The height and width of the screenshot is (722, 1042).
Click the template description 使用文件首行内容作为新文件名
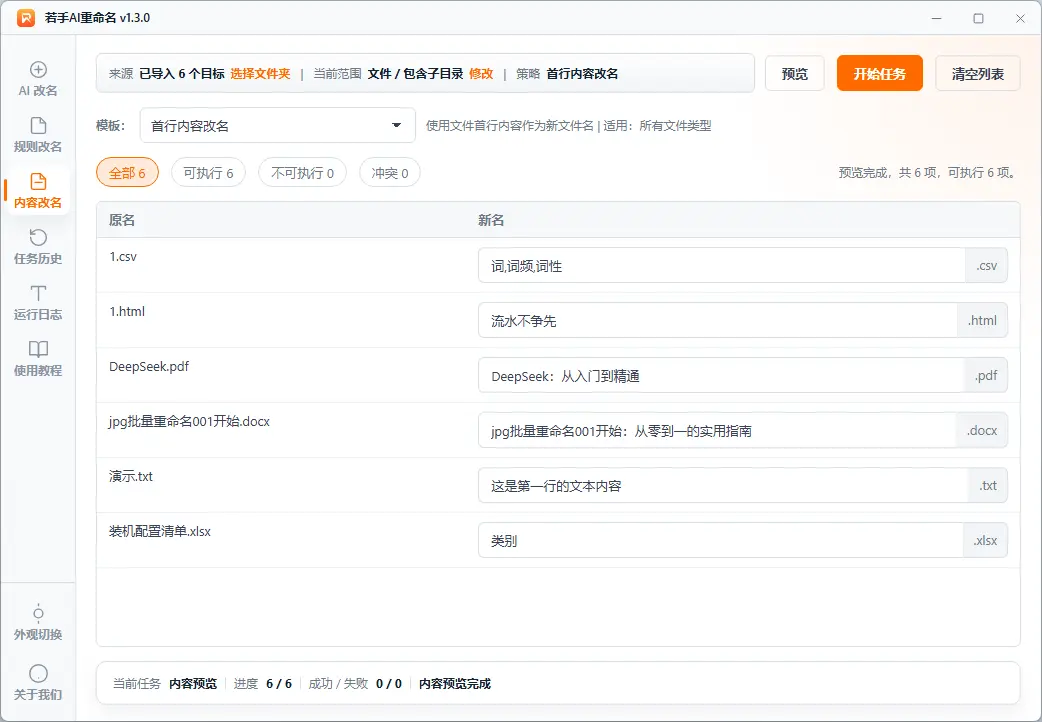click(510, 126)
